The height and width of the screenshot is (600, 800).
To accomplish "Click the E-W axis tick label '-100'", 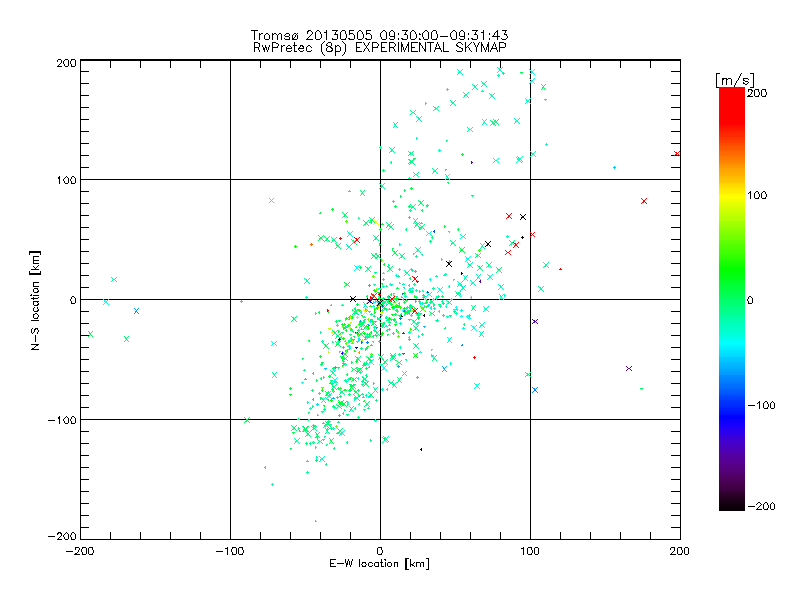I will pos(230,551).
